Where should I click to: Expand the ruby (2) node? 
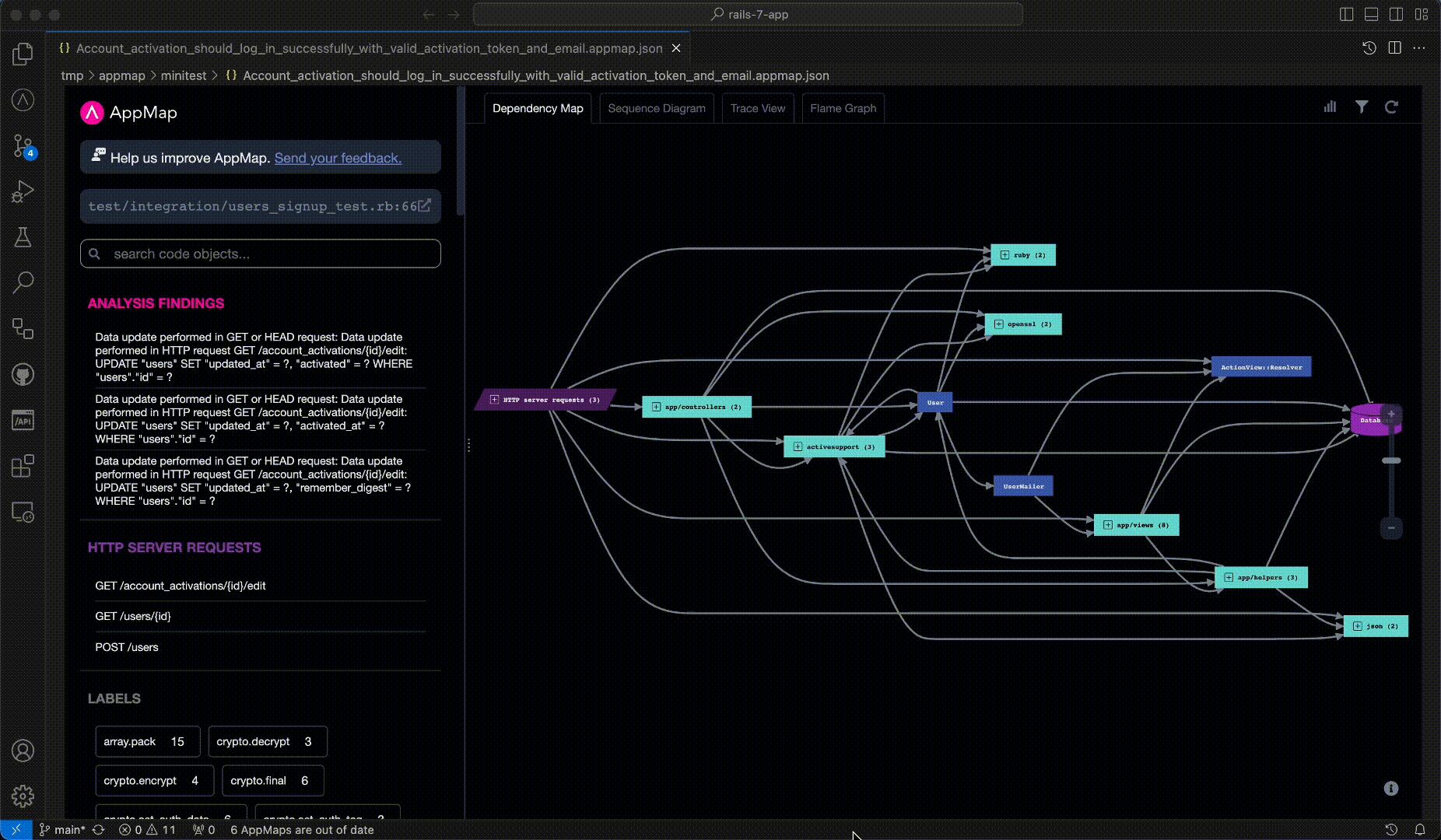[1004, 255]
